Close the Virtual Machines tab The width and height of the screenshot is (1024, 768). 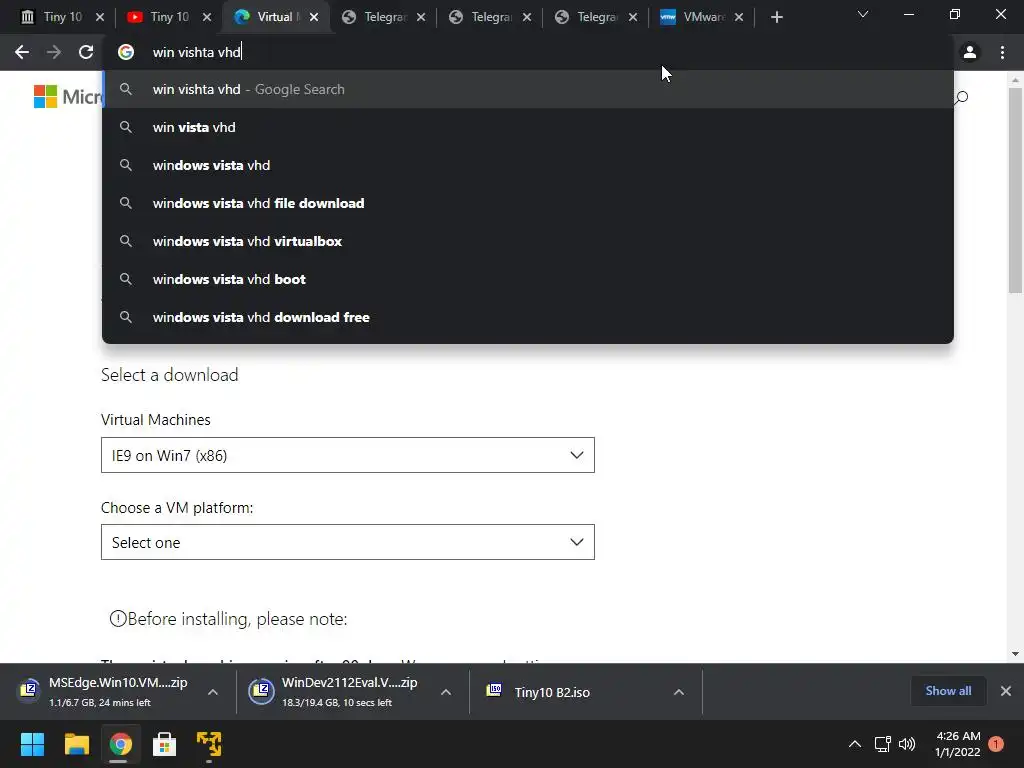pos(314,18)
